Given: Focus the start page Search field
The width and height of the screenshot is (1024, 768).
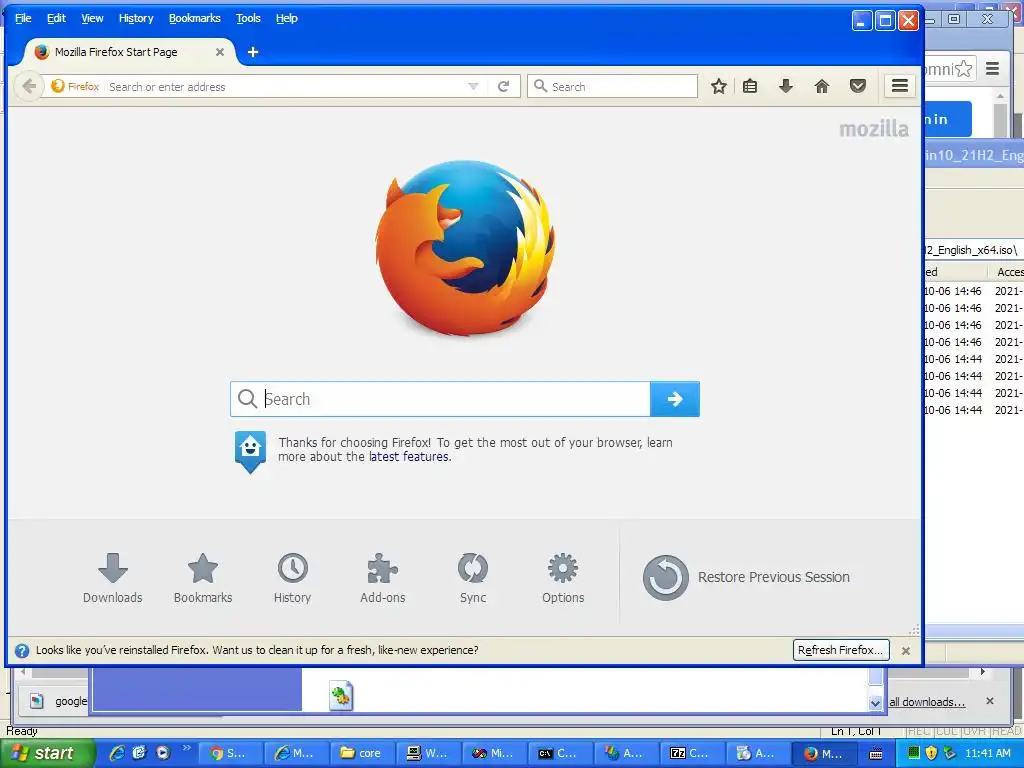Looking at the screenshot, I should (x=440, y=399).
